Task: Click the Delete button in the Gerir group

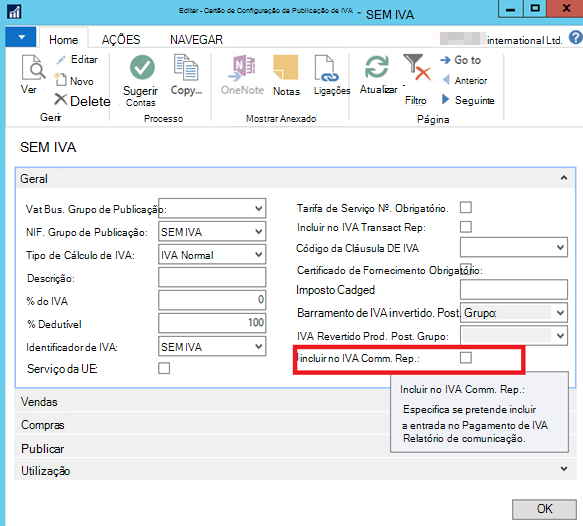Action: point(83,100)
